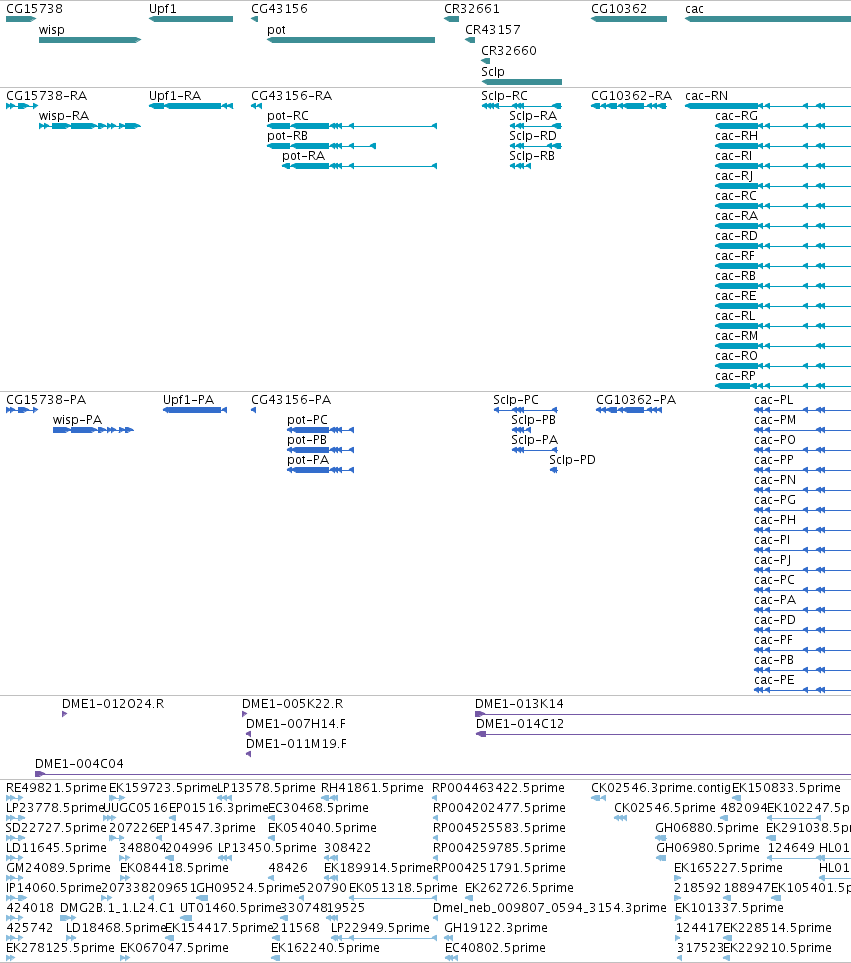Select the Upf1-PA protein glyph
The height and width of the screenshot is (963, 851).
pyautogui.click(x=195, y=410)
